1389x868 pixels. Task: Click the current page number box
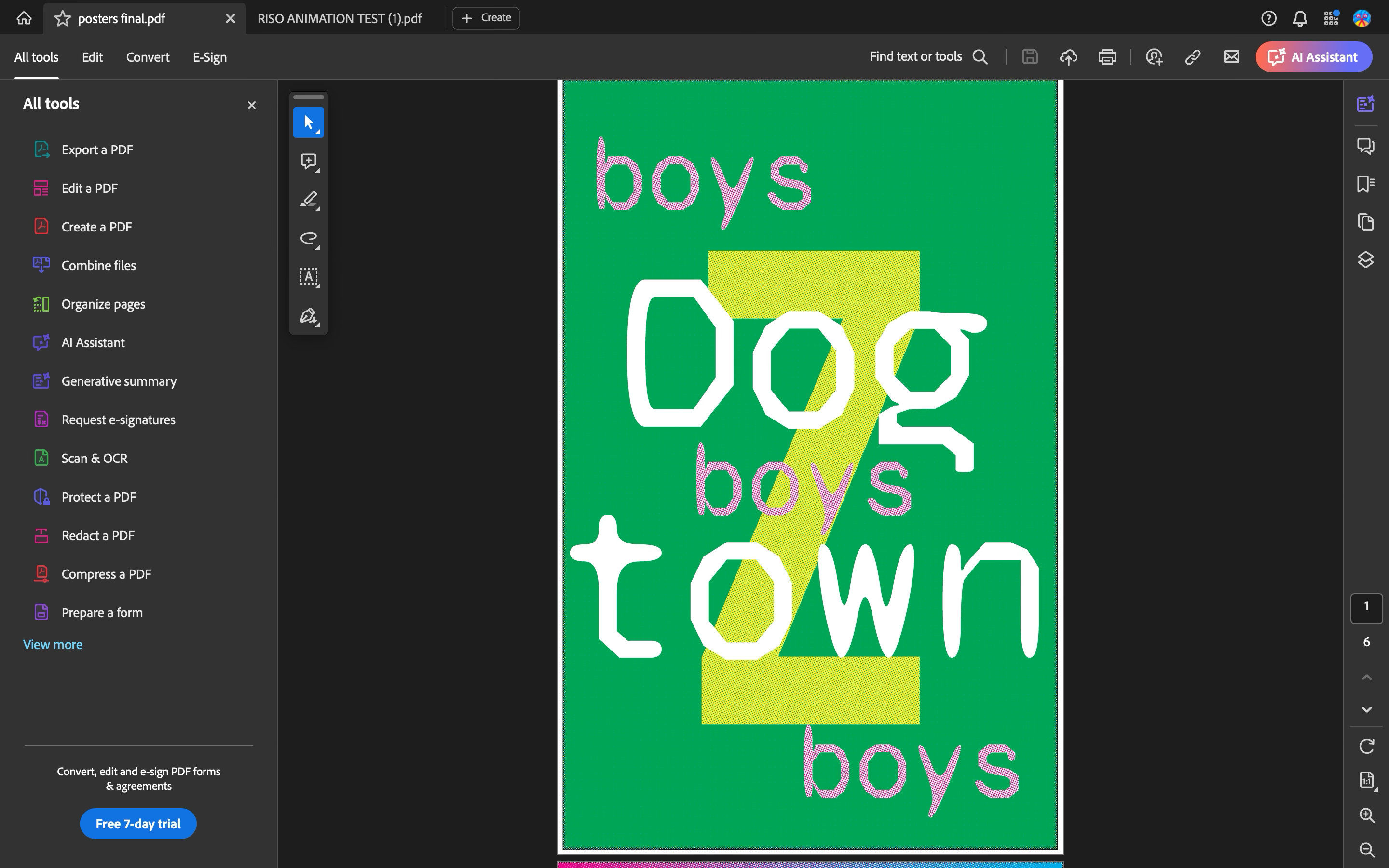pos(1366,608)
